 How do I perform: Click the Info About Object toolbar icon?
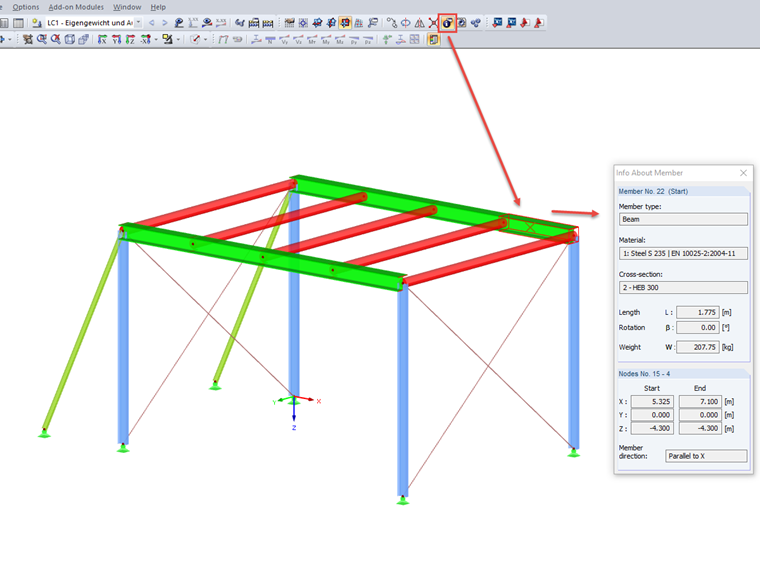[447, 23]
